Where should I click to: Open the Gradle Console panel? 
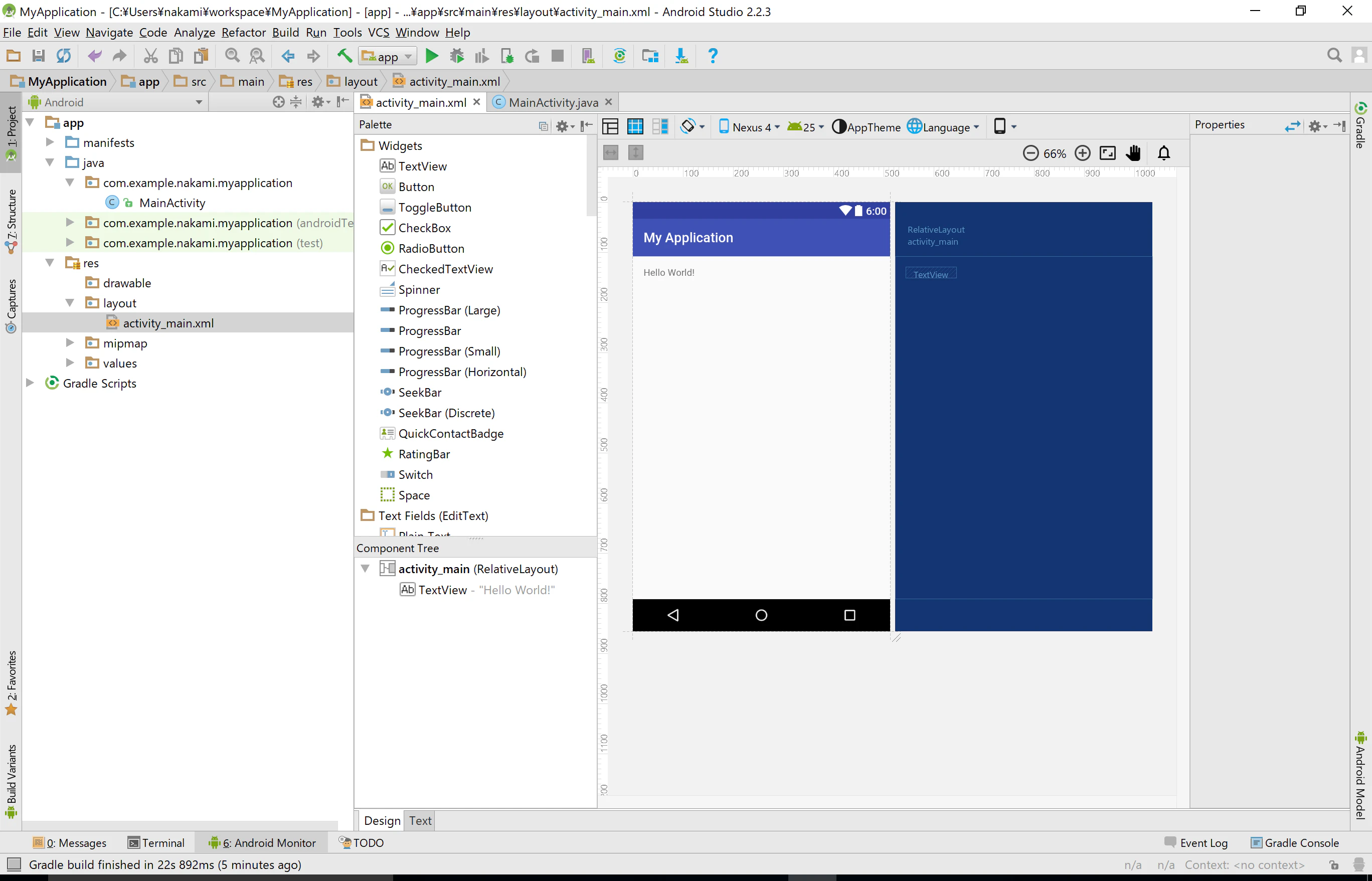1295,843
